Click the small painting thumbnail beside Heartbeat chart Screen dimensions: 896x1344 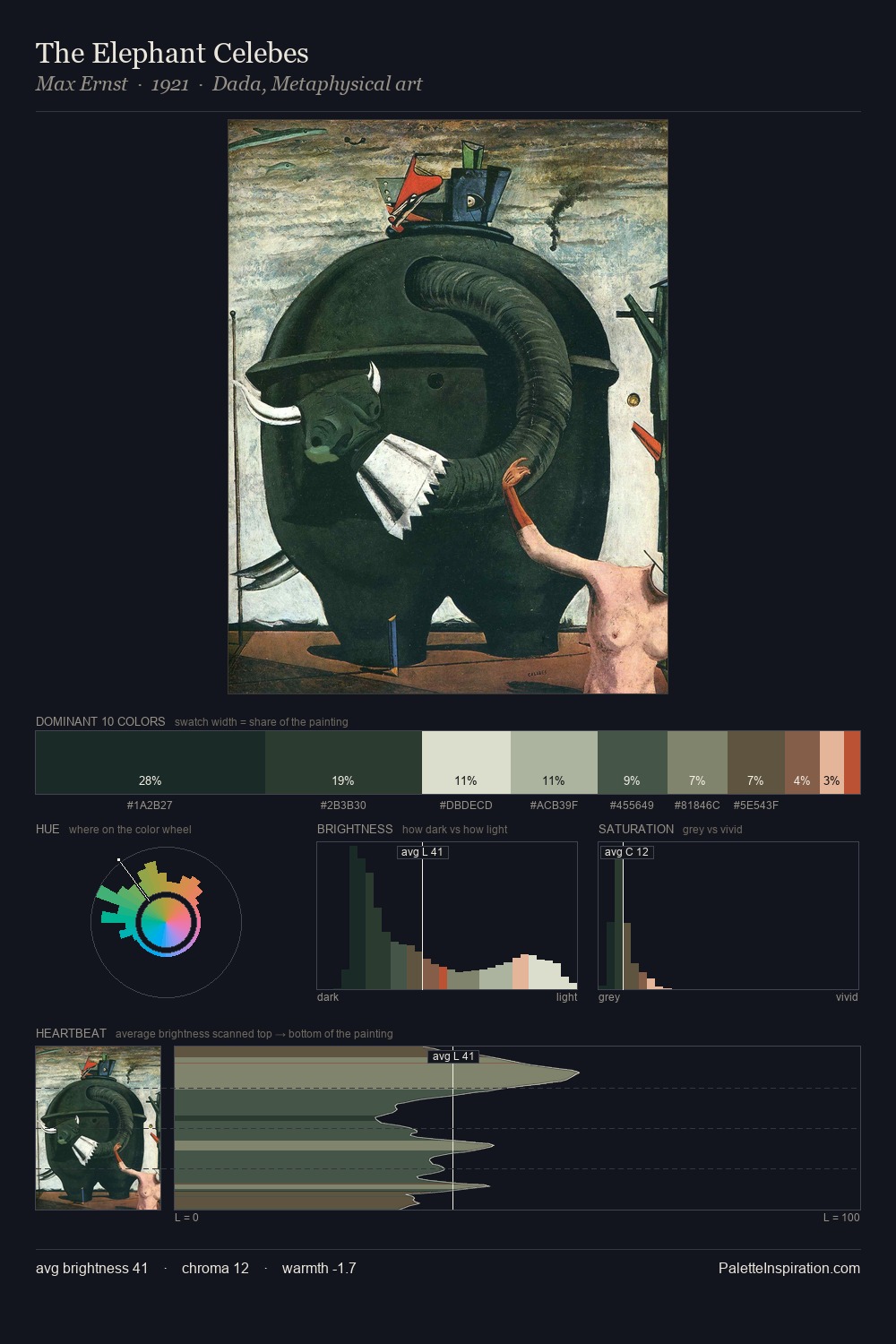[x=99, y=1128]
